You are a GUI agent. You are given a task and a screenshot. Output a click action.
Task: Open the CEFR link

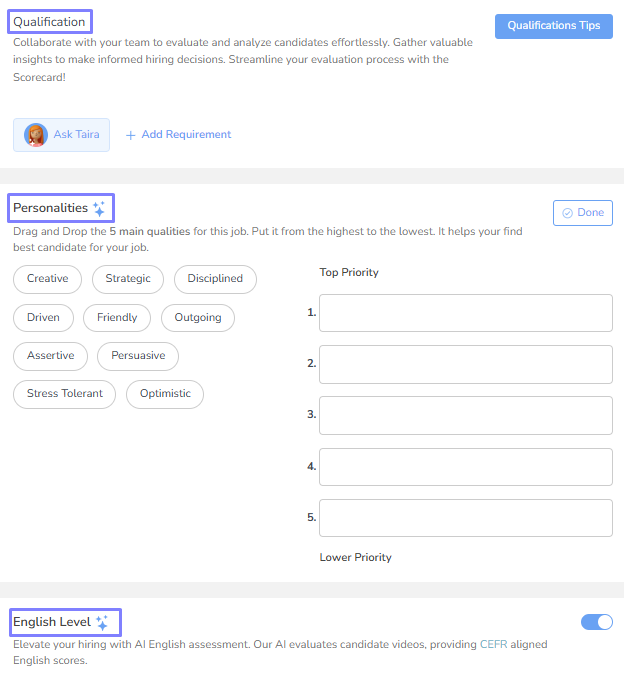pos(494,645)
